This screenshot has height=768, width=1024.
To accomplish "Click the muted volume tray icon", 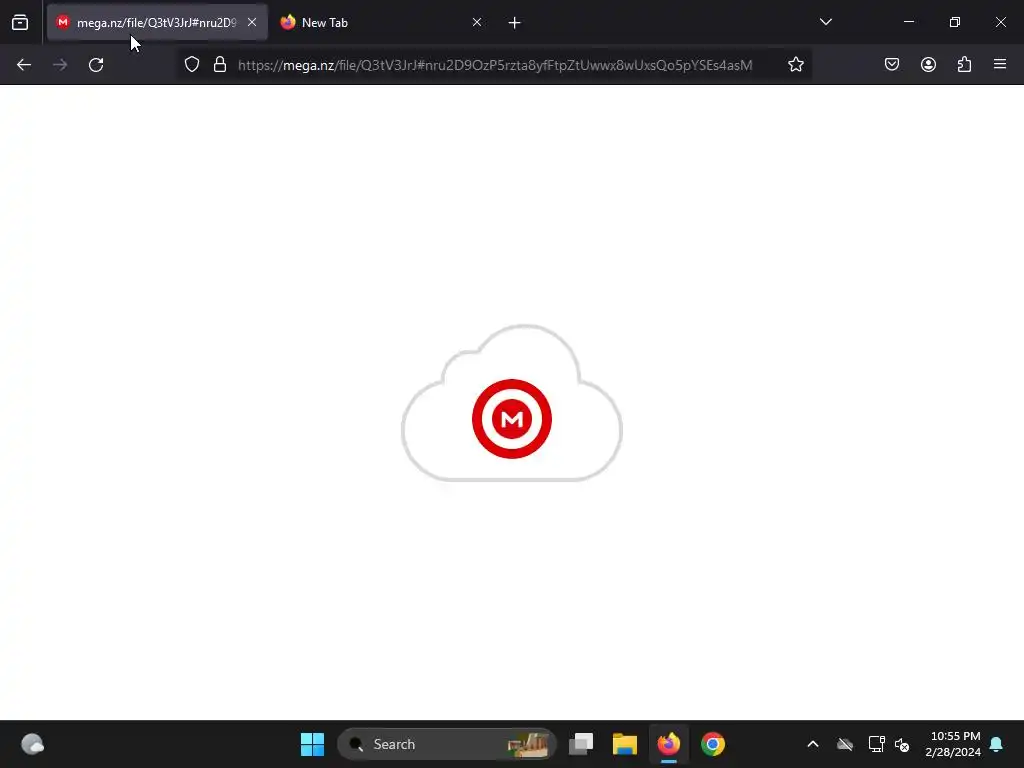I will [903, 744].
